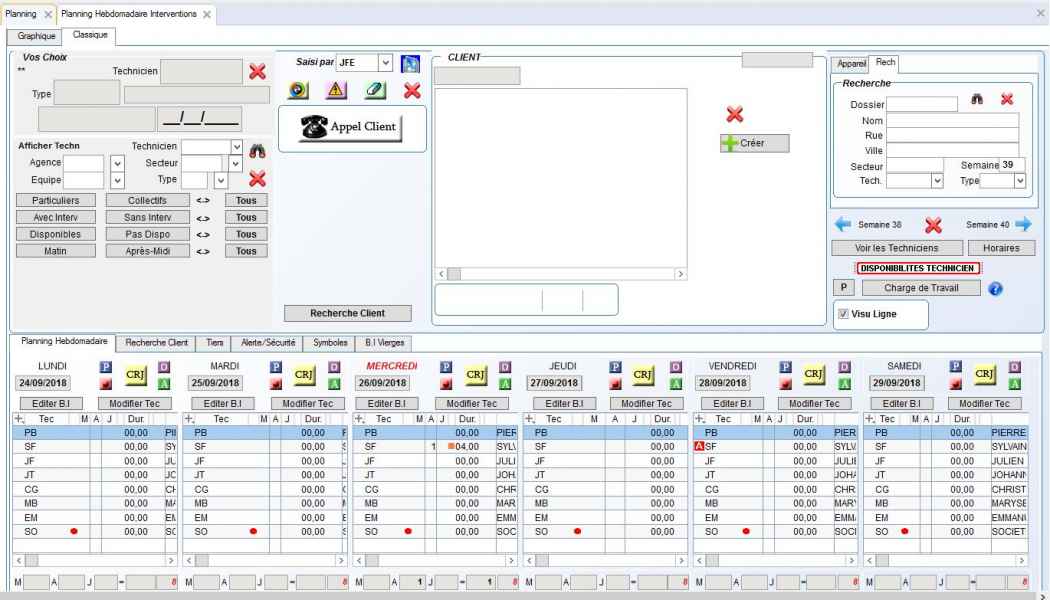
Task: Open the B.I Vierges tab
Action: [x=384, y=343]
